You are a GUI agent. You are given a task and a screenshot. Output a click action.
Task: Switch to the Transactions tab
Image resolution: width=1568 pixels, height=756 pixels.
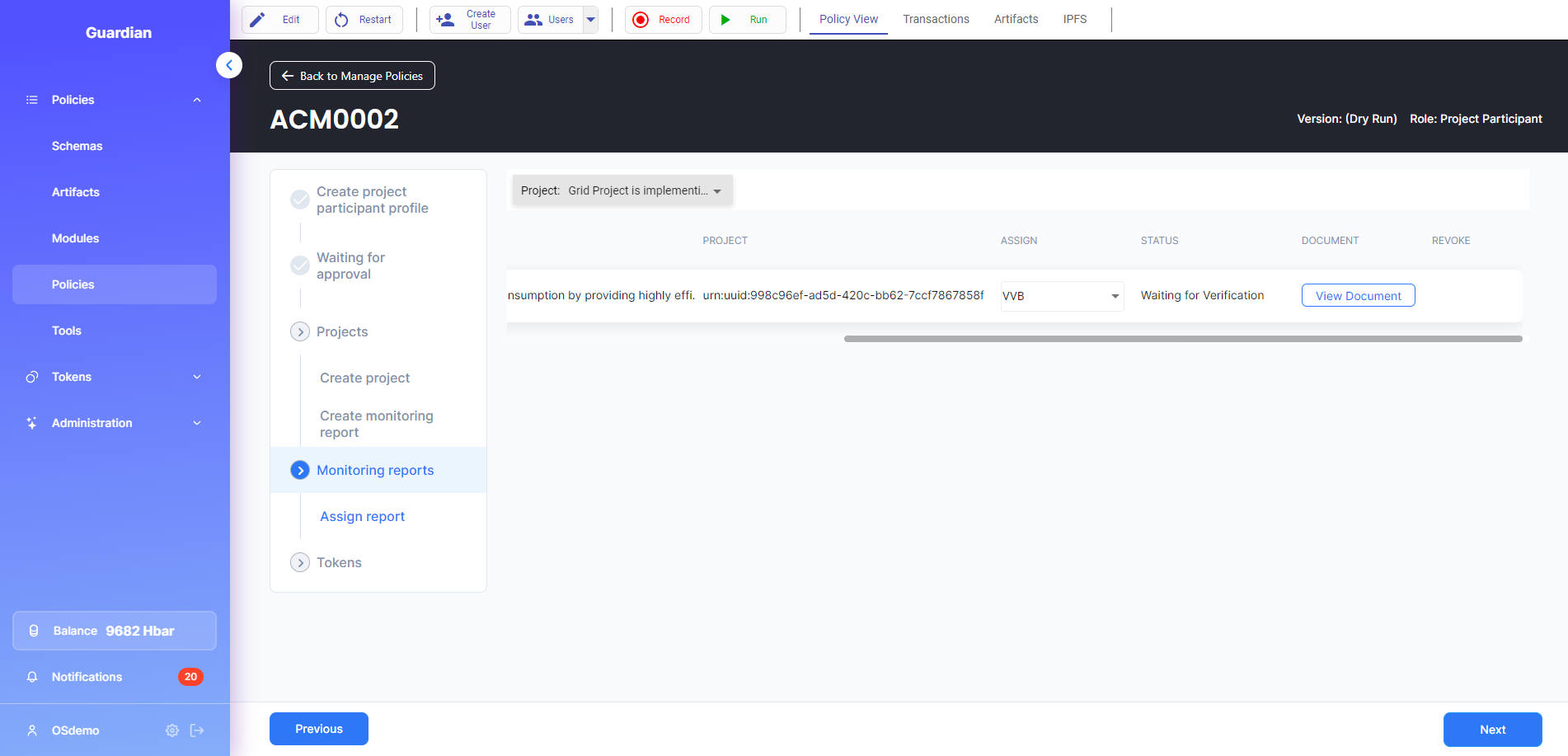[x=936, y=19]
